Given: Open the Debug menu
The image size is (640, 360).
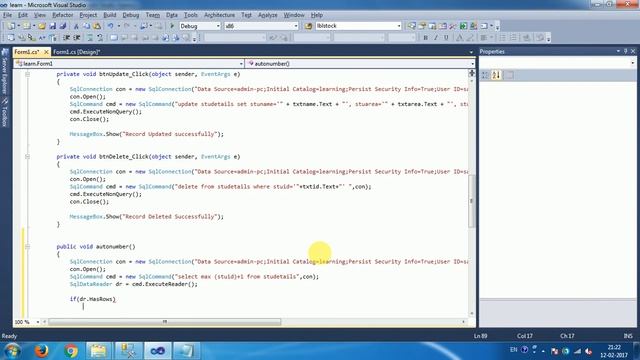Looking at the screenshot, I should [x=131, y=15].
